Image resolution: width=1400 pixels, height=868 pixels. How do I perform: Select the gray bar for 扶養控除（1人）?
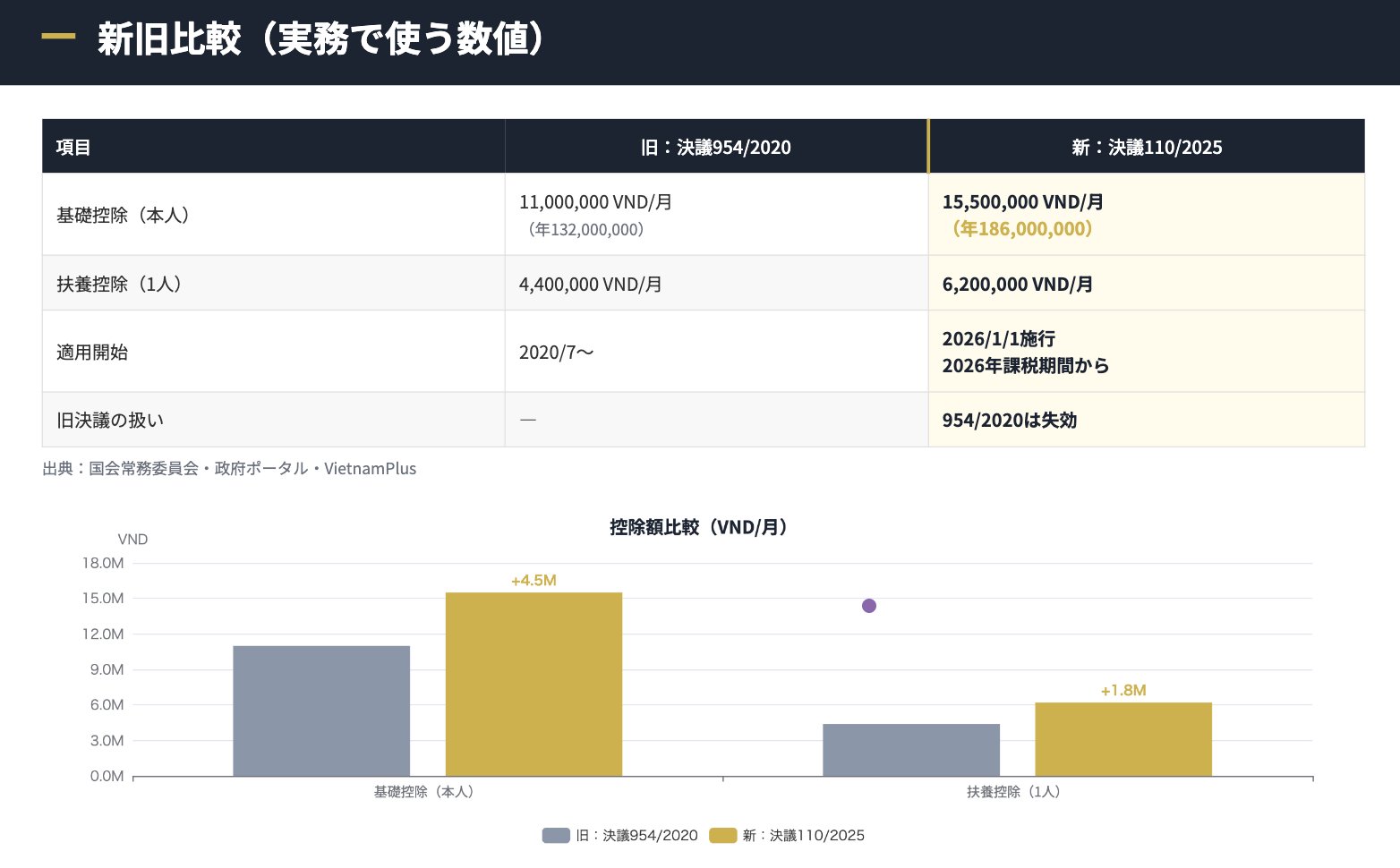click(x=910, y=750)
